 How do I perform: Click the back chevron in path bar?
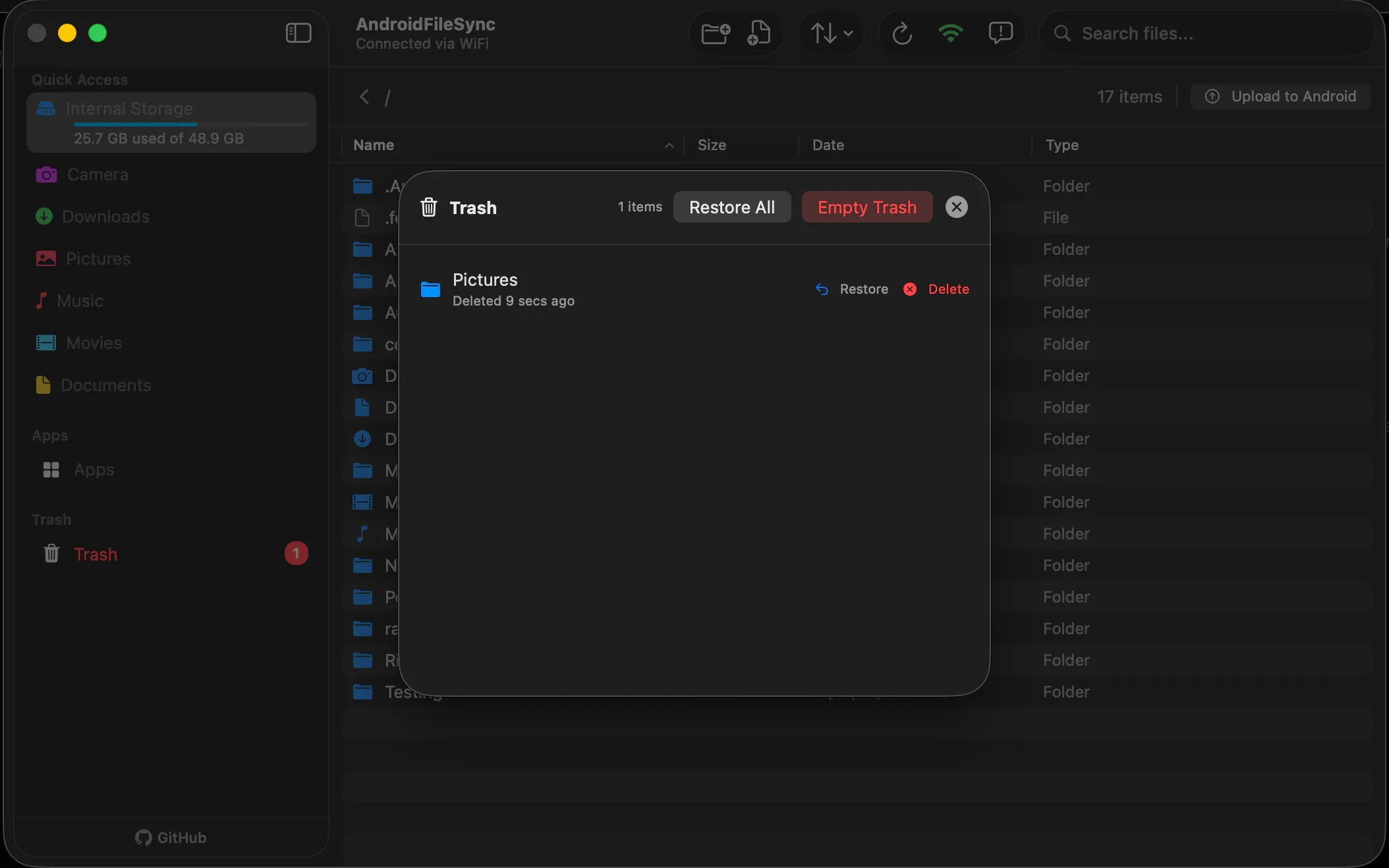pos(364,97)
